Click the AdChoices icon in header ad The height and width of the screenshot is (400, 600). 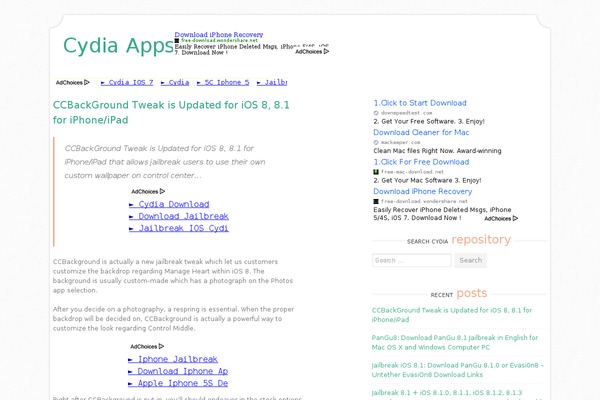pos(326,51)
